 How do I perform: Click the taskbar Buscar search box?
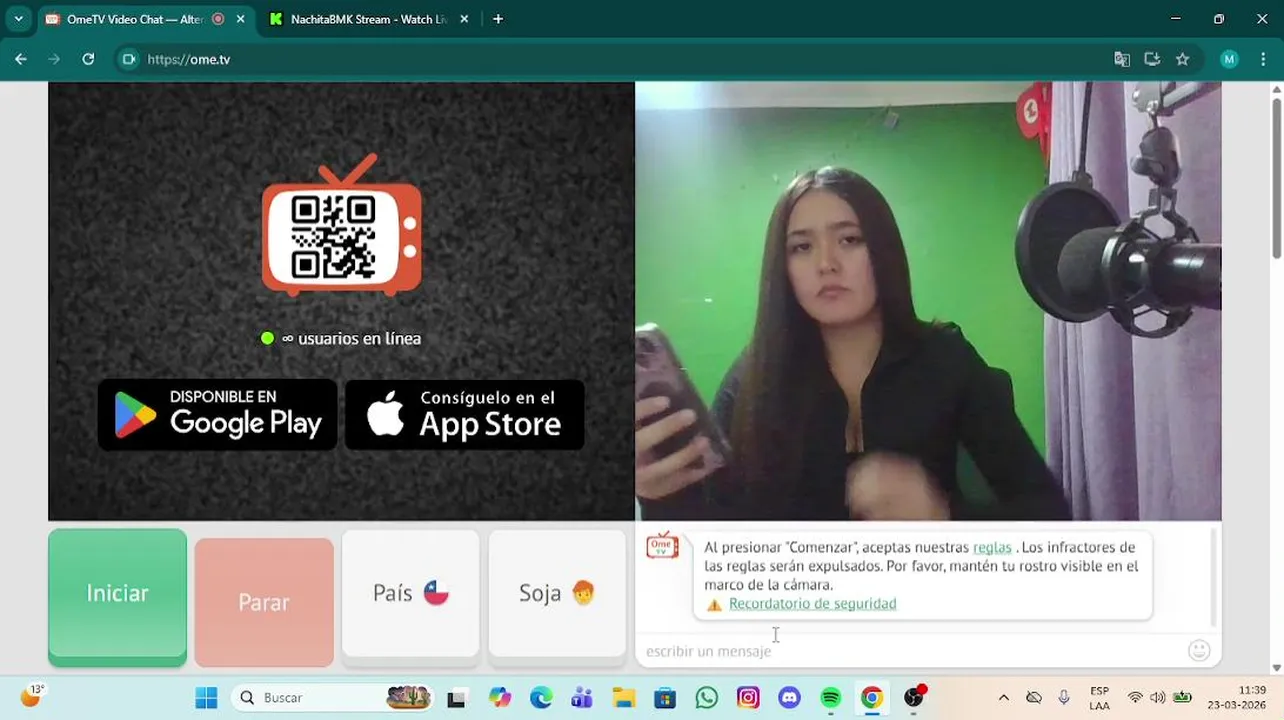click(334, 697)
